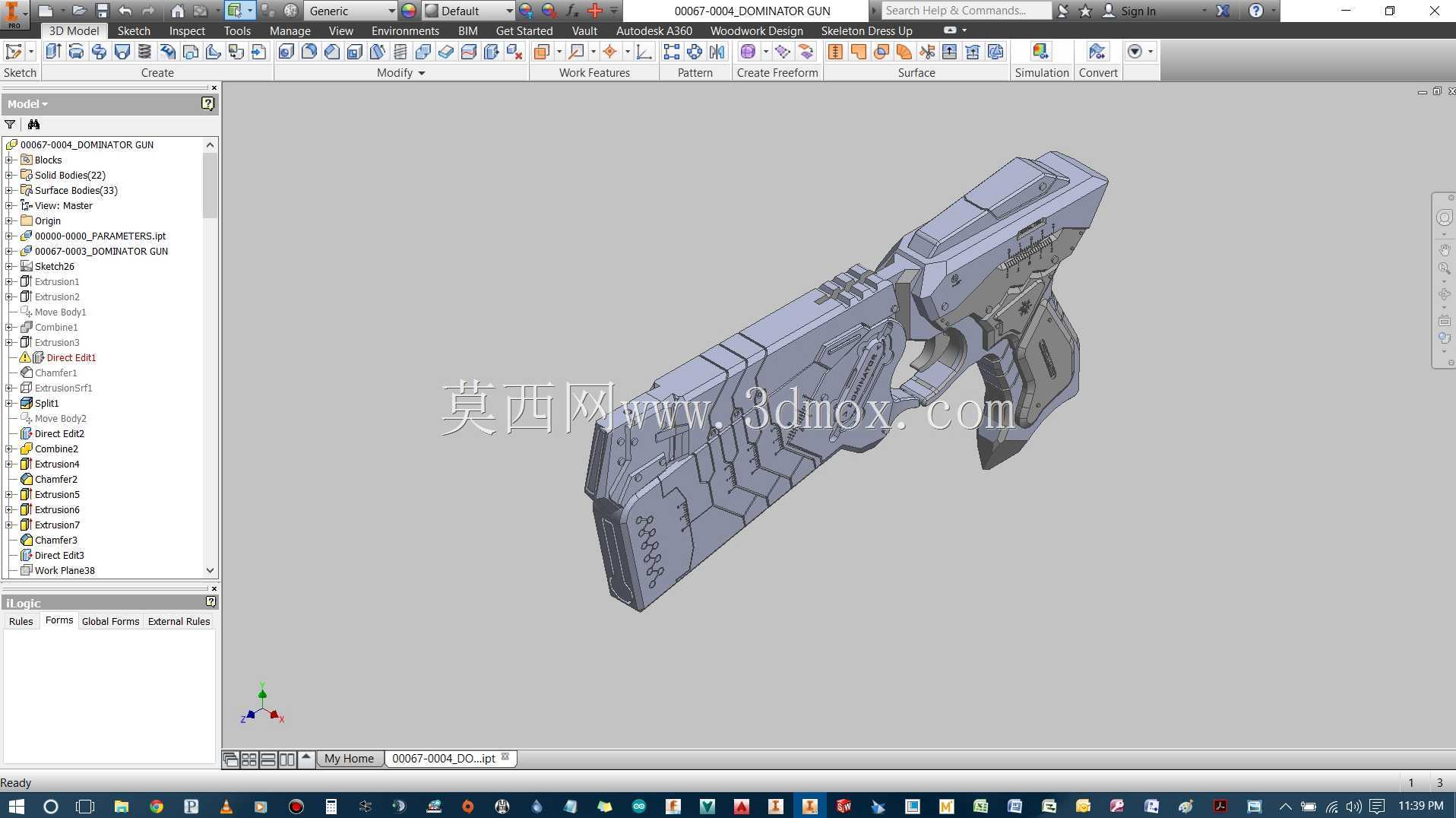Expand the Surface Bodies(33) node

coord(9,190)
